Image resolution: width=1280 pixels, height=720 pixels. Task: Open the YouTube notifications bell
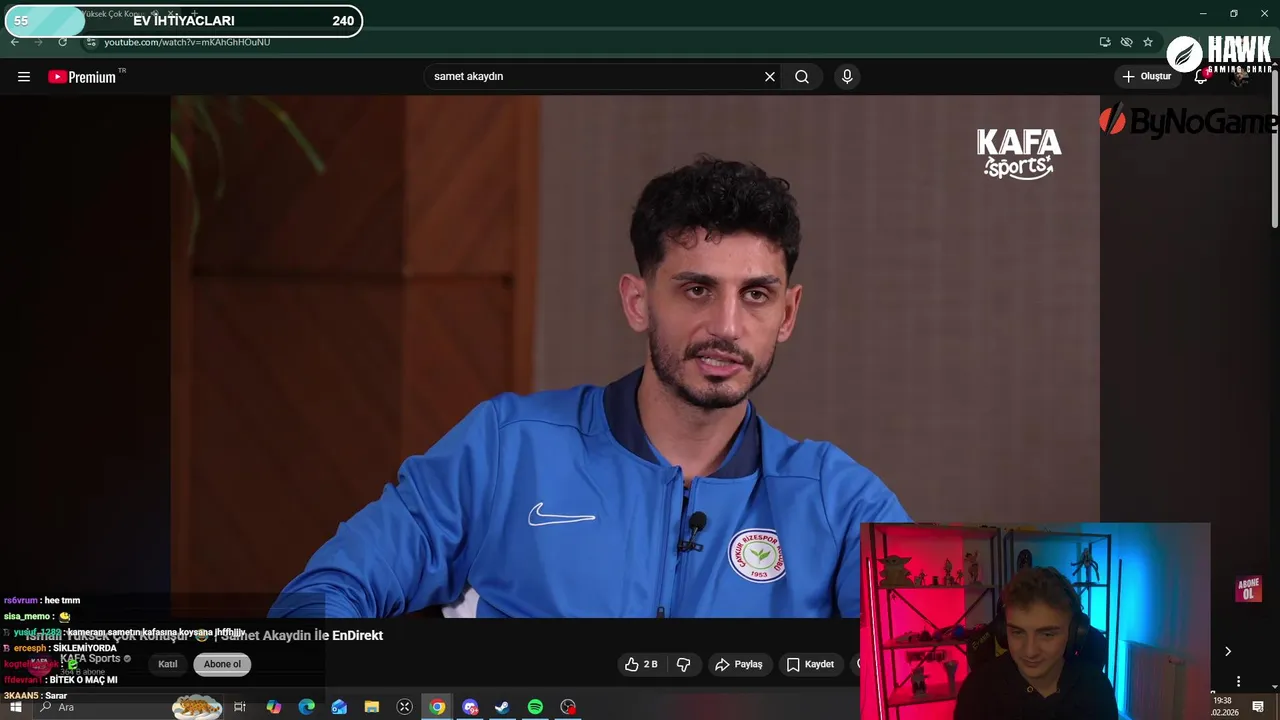tap(1201, 77)
